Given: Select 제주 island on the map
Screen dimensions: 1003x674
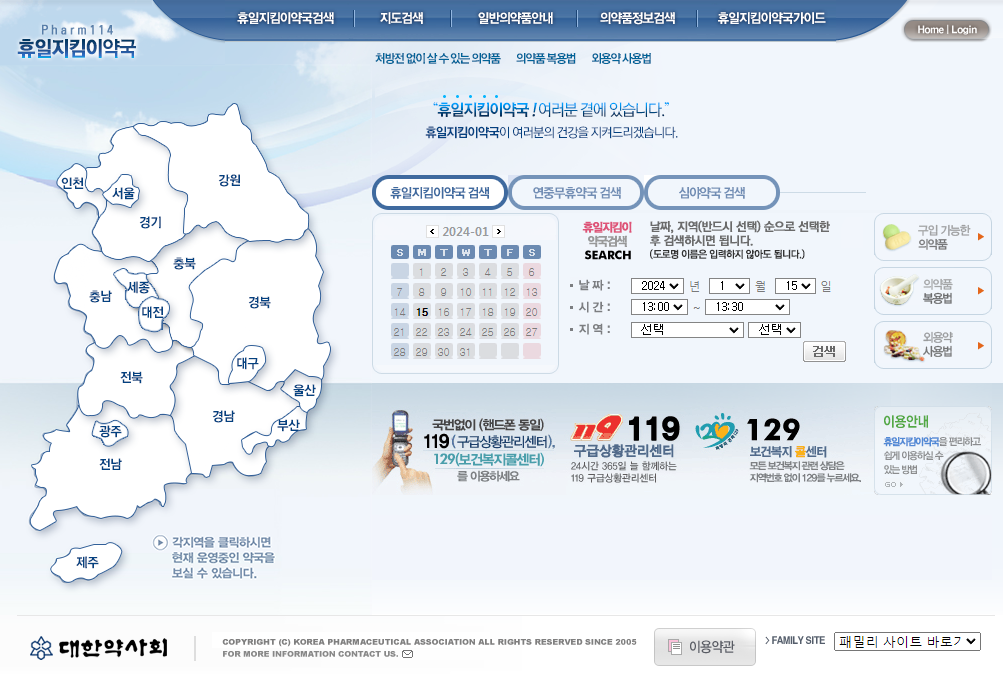Looking at the screenshot, I should click(x=88, y=562).
